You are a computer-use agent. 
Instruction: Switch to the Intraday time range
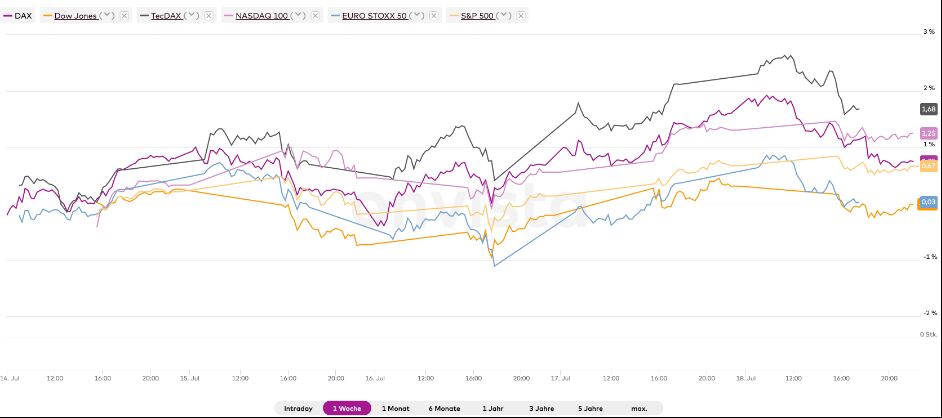click(299, 408)
